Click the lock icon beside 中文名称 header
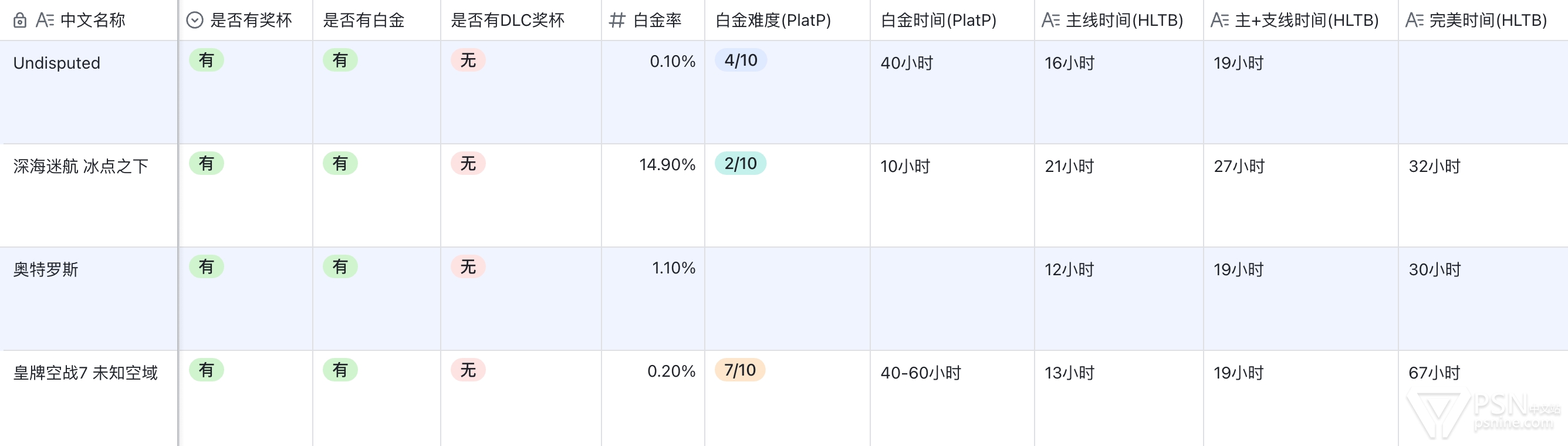Image resolution: width=1568 pixels, height=446 pixels. point(19,21)
